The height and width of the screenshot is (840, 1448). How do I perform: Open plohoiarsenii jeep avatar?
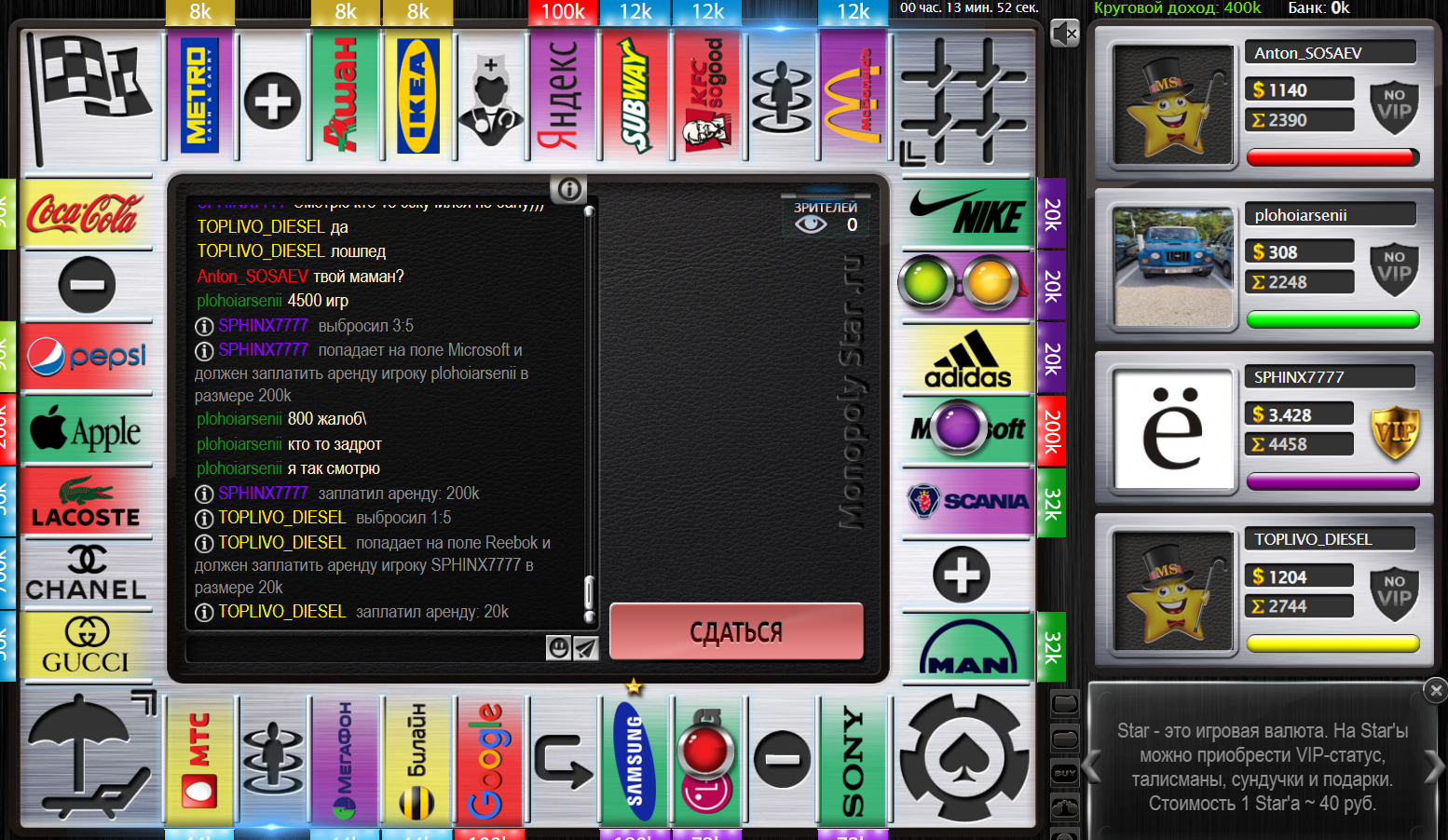[x=1173, y=267]
